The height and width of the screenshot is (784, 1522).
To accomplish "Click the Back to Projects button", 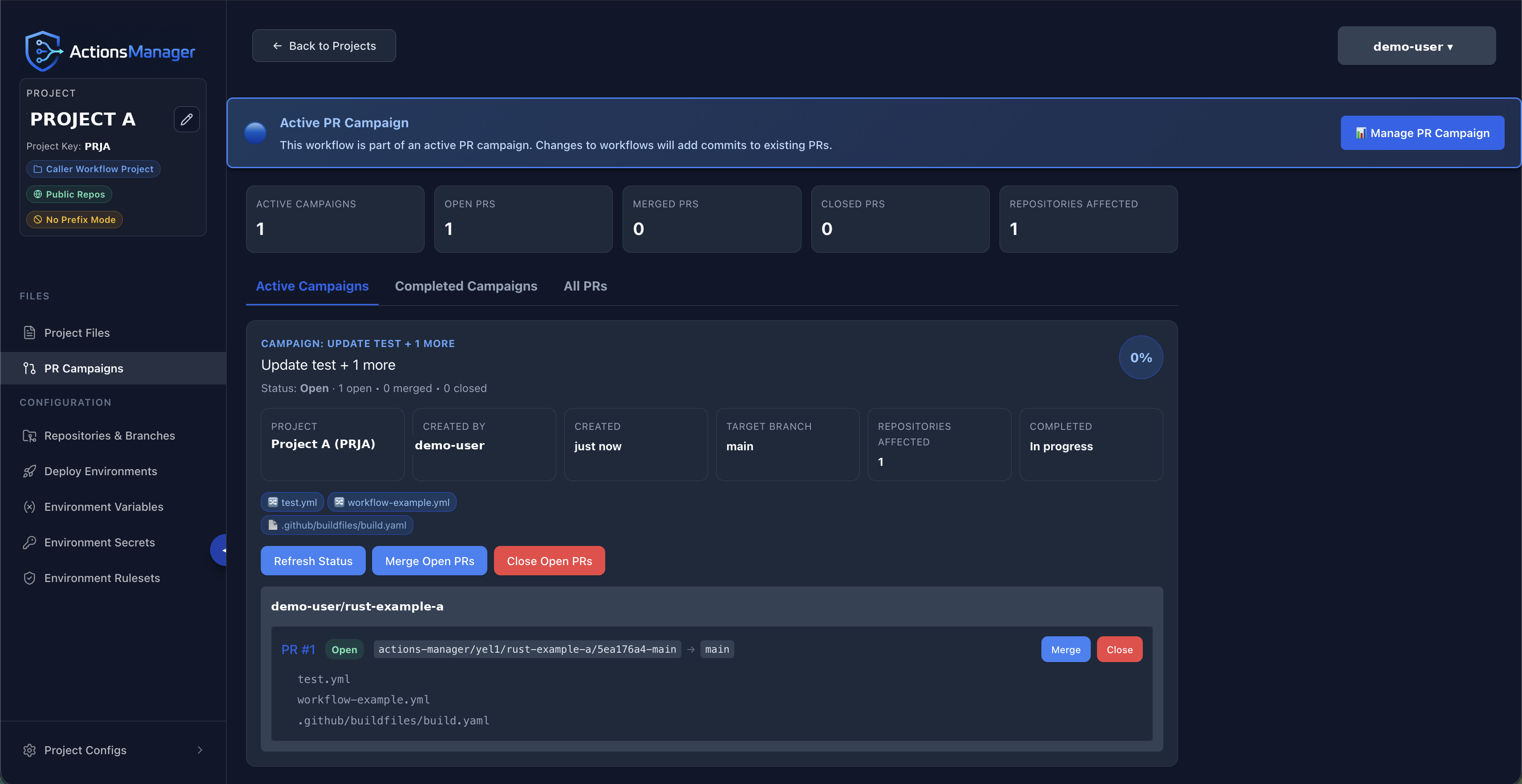I will click(x=324, y=45).
